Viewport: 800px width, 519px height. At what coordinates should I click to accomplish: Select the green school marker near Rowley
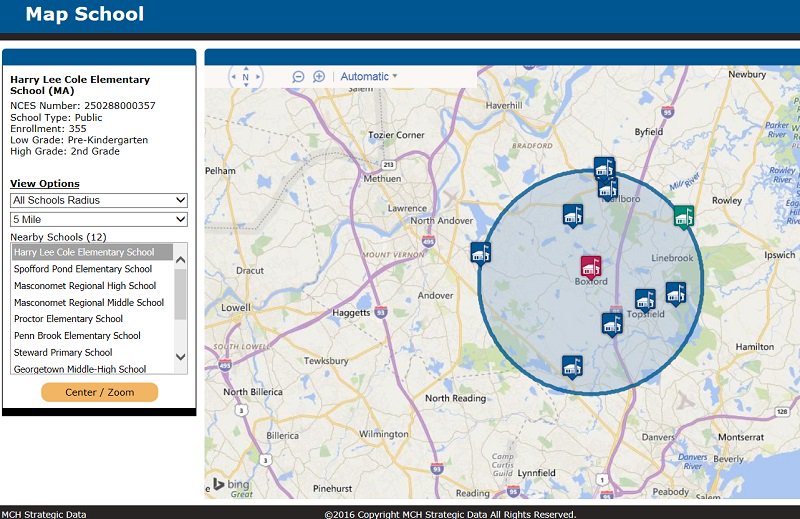tap(683, 217)
